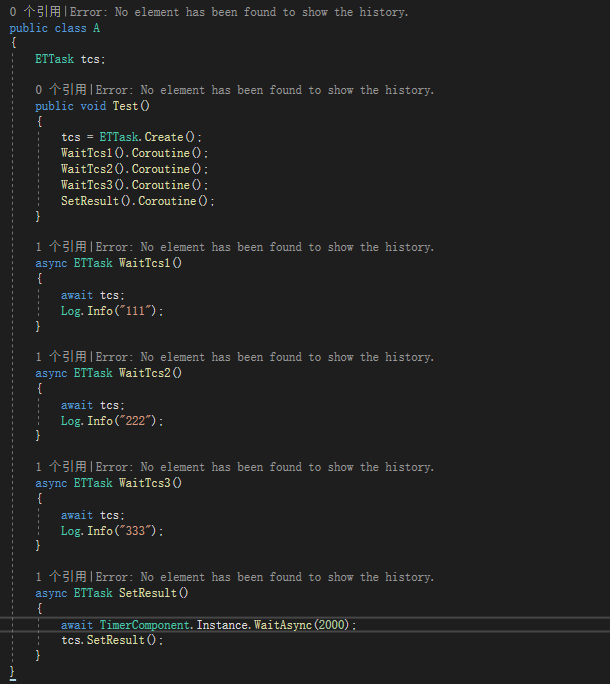Viewport: 610px width, 684px height.
Task: Click the history error message above SetResult method
Action: 265,577
